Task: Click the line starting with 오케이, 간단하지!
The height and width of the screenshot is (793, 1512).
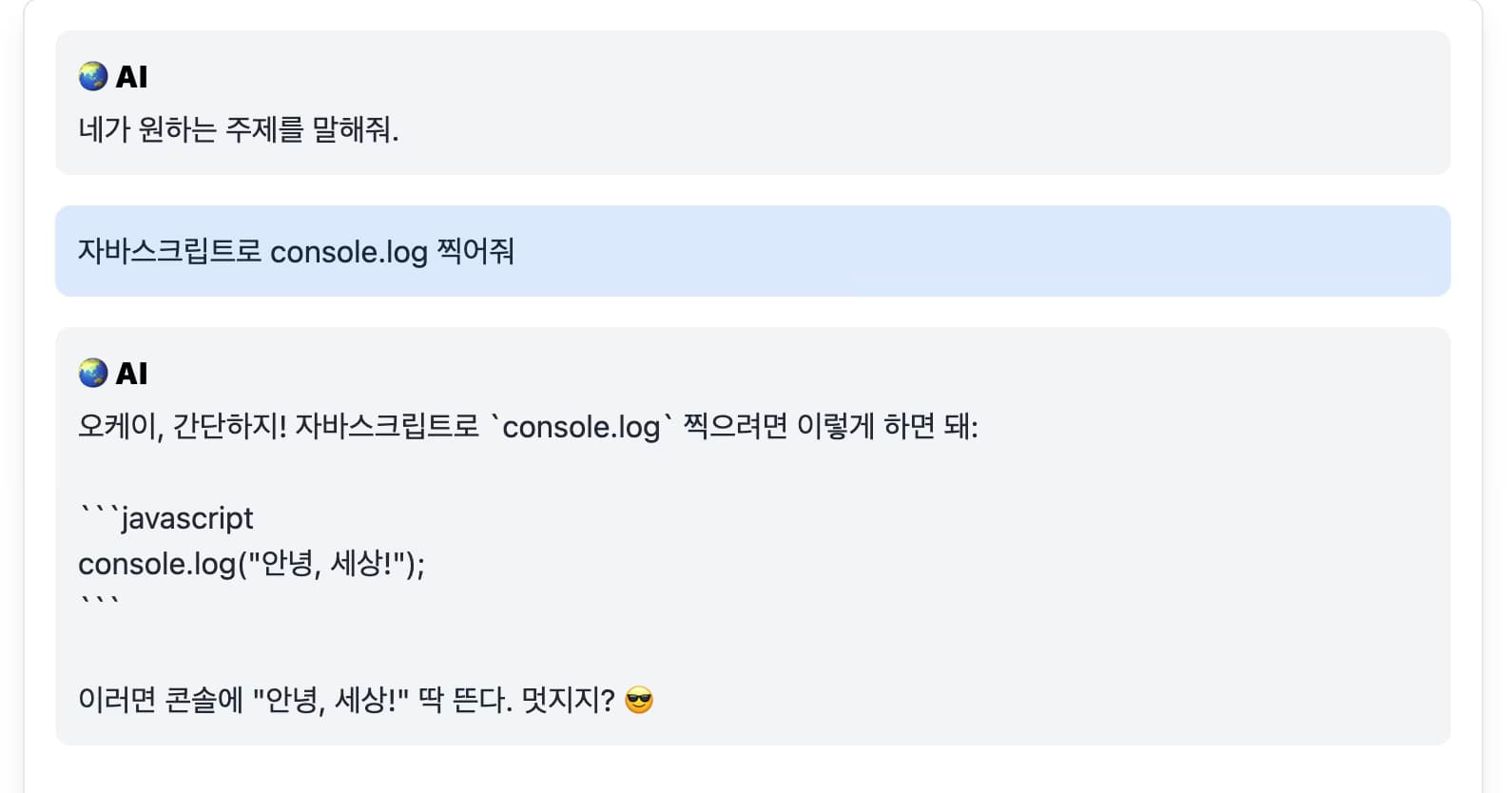Action: click(528, 426)
